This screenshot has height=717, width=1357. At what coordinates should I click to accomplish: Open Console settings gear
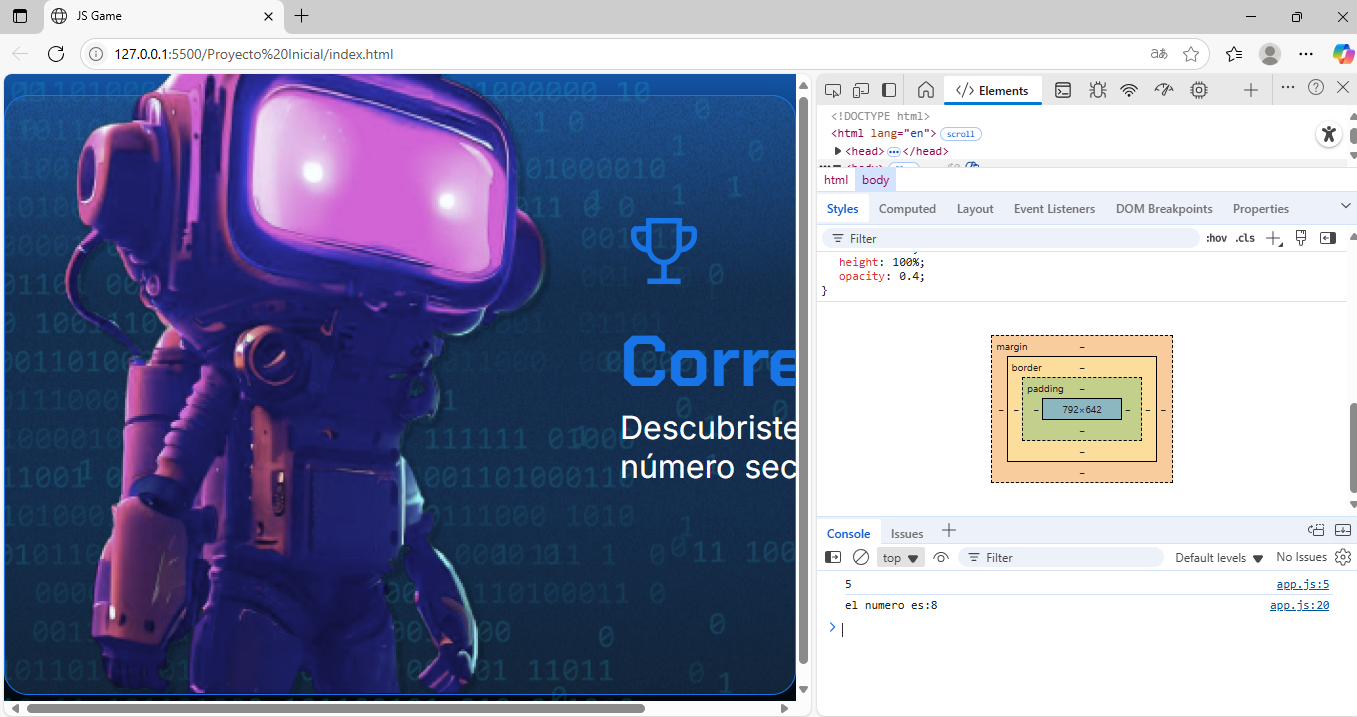pyautogui.click(x=1343, y=557)
